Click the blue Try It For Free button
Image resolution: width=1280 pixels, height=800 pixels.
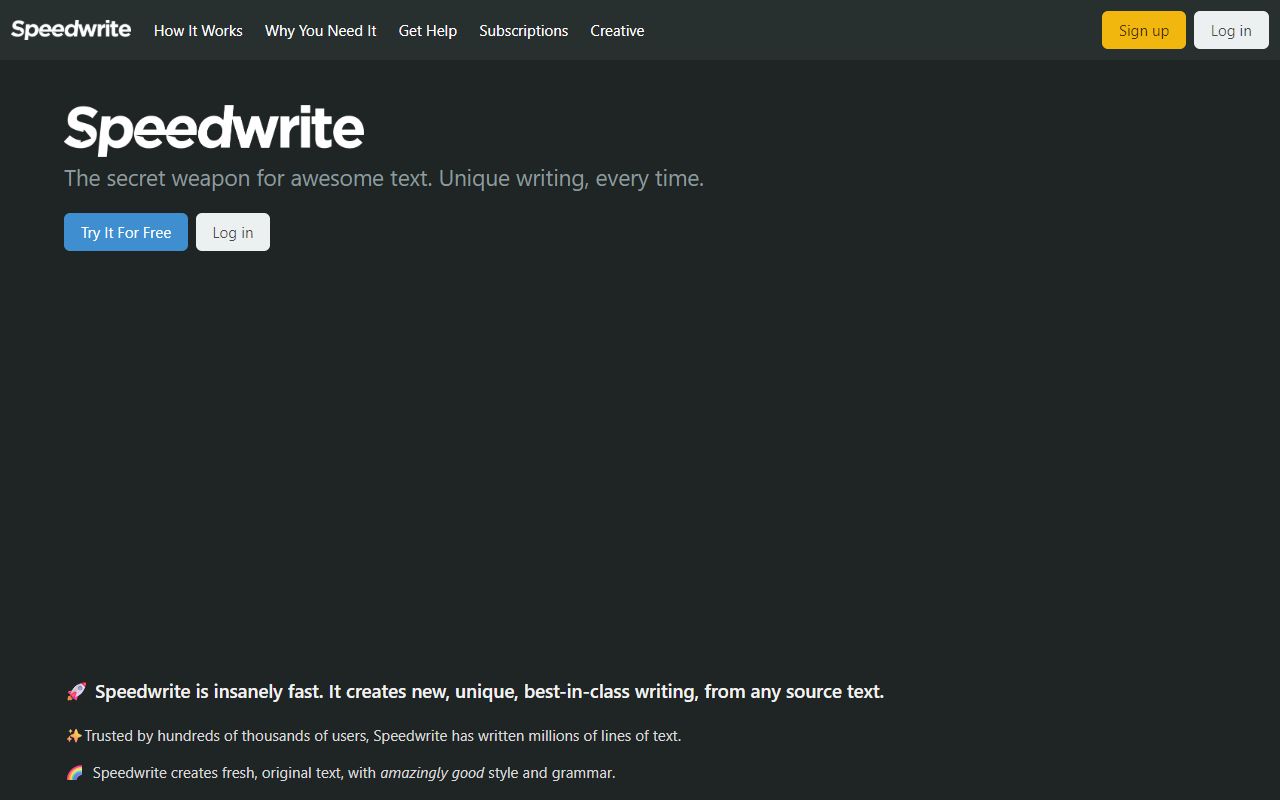tap(125, 232)
